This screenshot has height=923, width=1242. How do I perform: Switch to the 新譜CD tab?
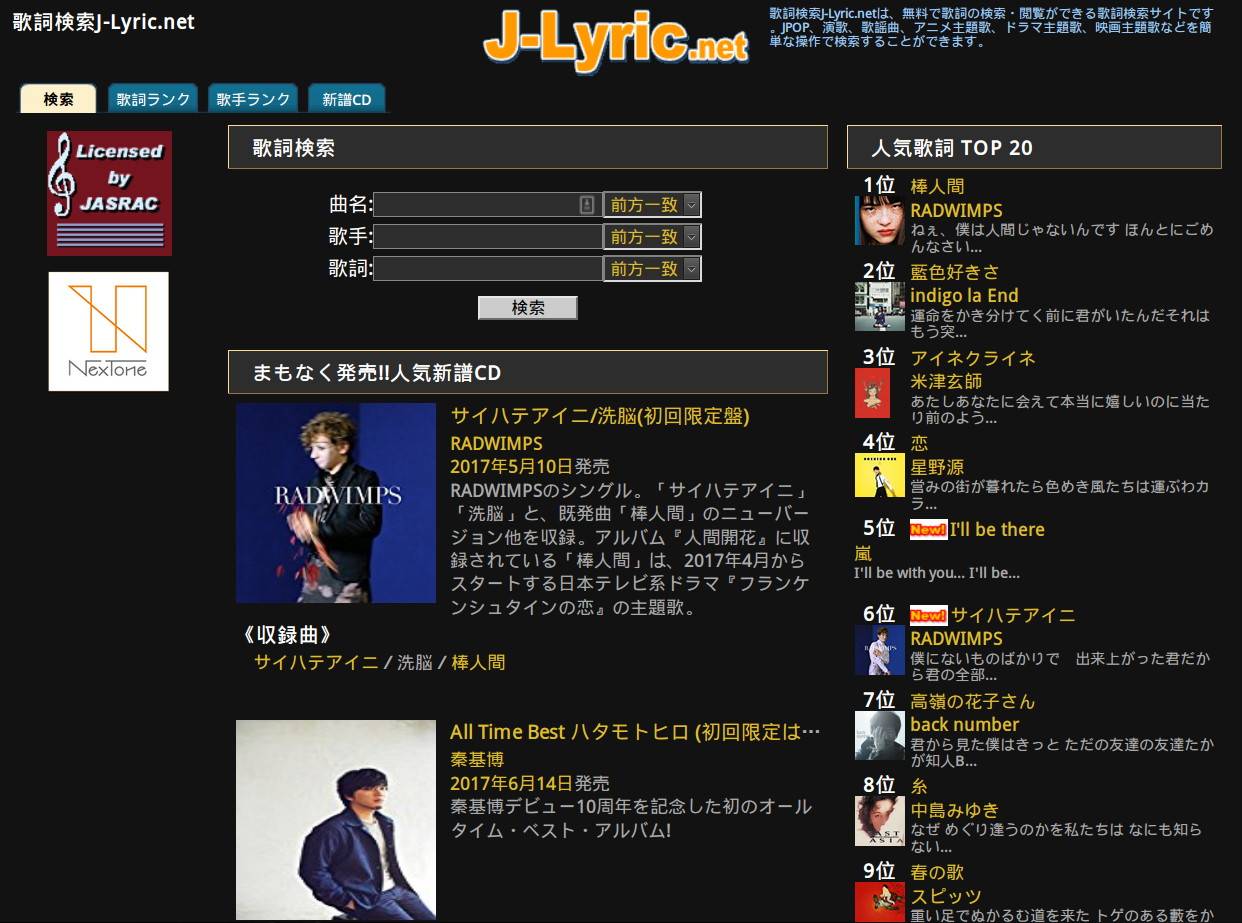click(347, 99)
